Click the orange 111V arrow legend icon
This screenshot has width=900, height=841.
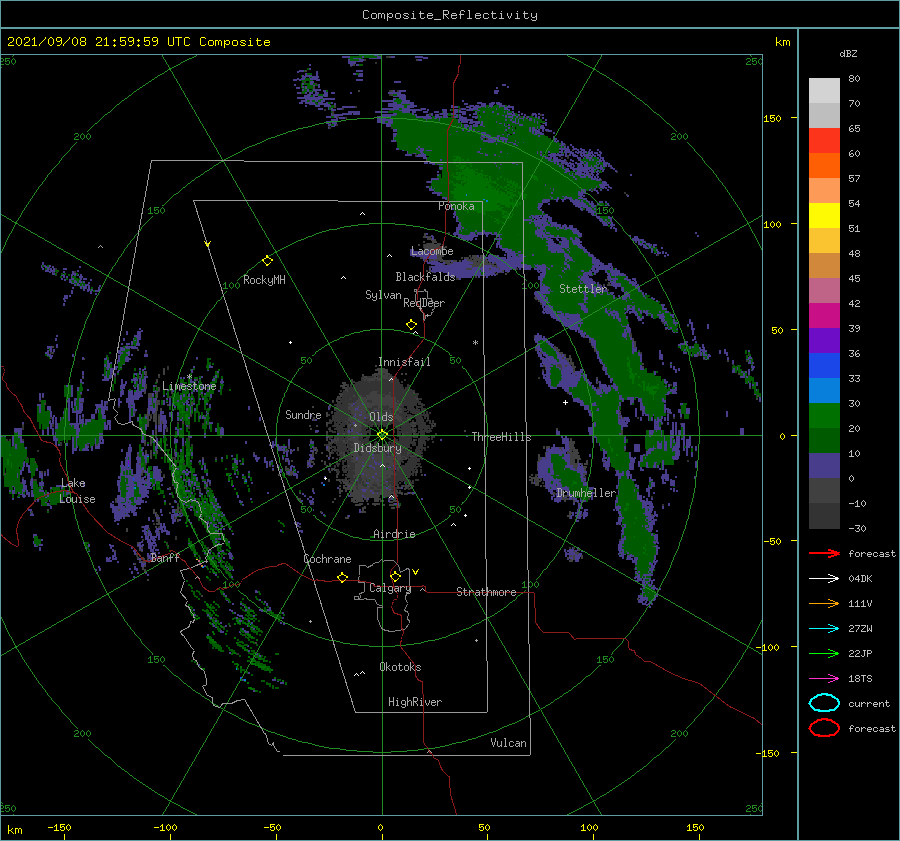[824, 603]
